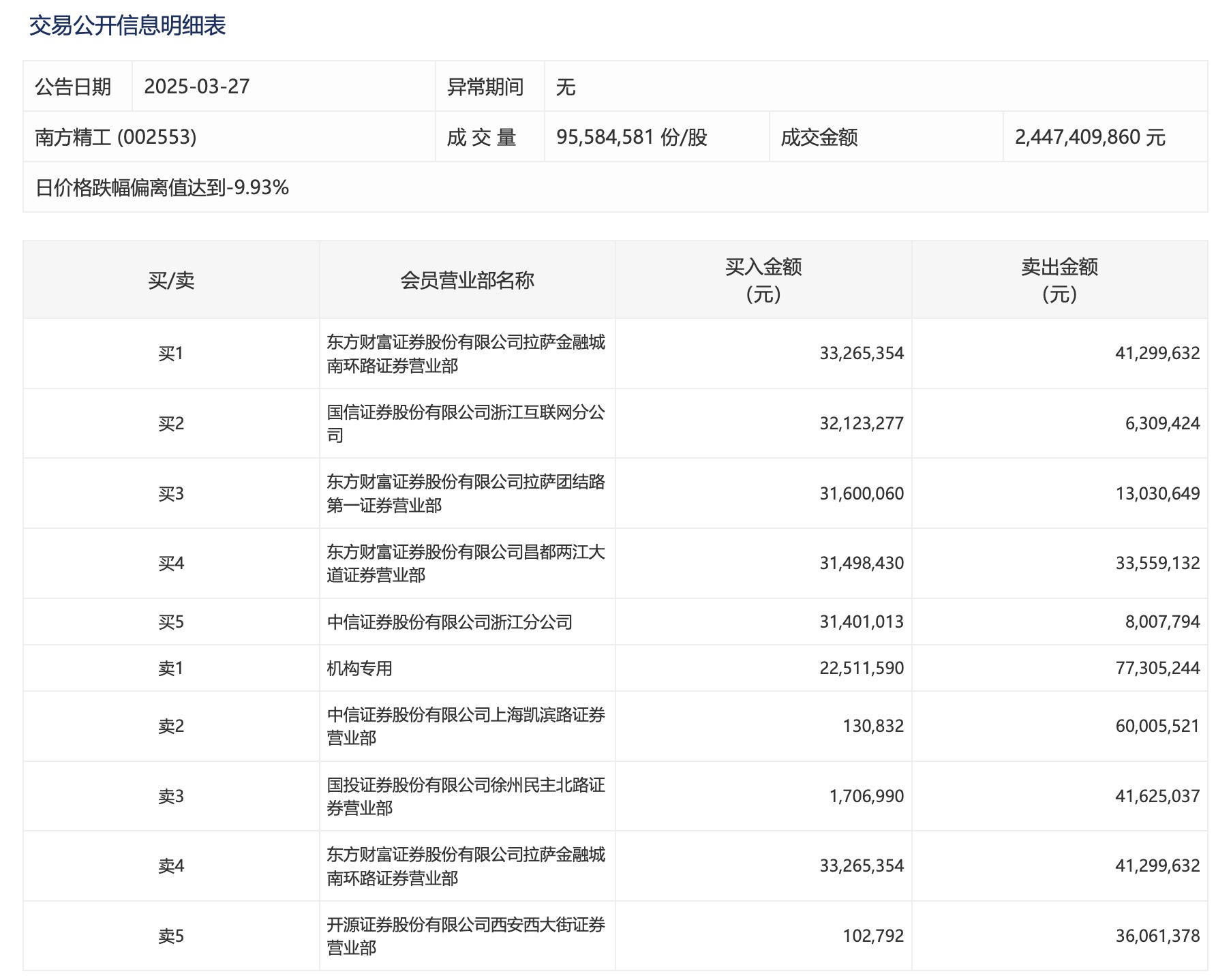Select the 买5 row label
The image size is (1216, 980).
pos(171,622)
